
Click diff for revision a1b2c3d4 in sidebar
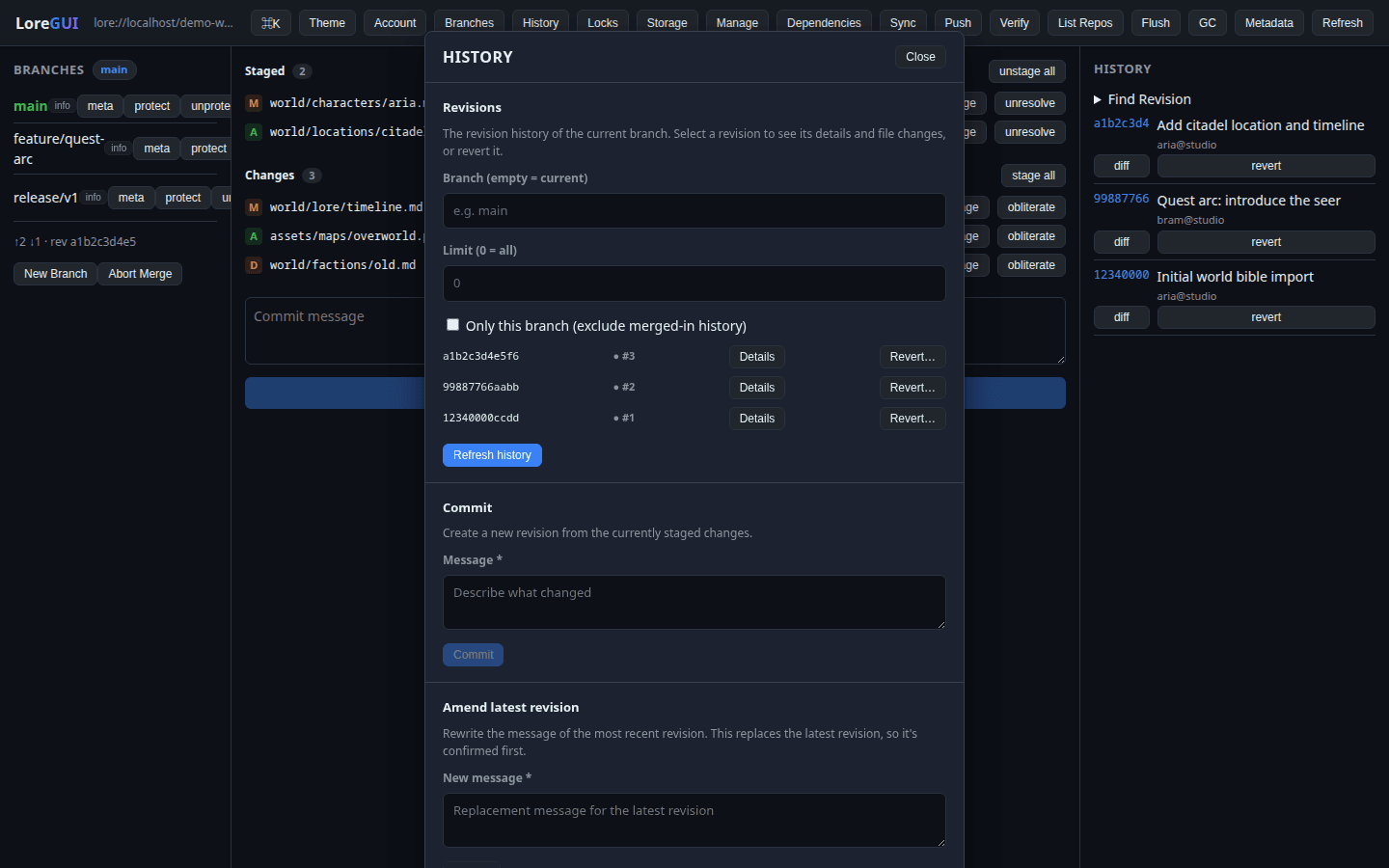coord(1122,166)
